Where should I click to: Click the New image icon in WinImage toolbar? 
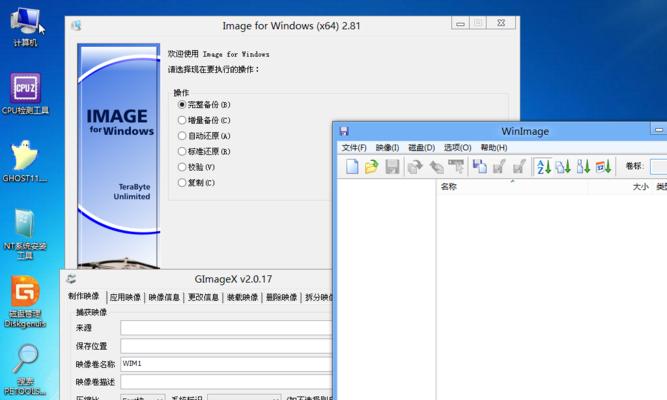[x=352, y=166]
